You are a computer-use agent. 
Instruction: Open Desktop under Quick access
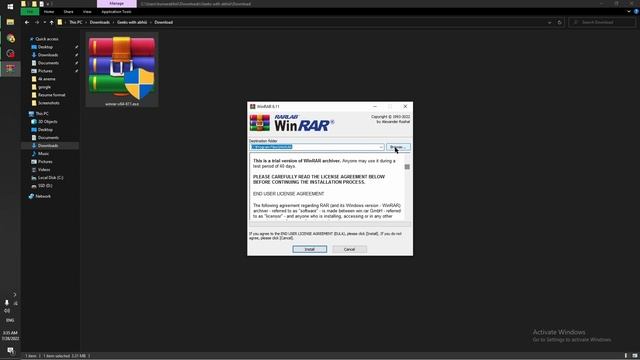coord(45,47)
